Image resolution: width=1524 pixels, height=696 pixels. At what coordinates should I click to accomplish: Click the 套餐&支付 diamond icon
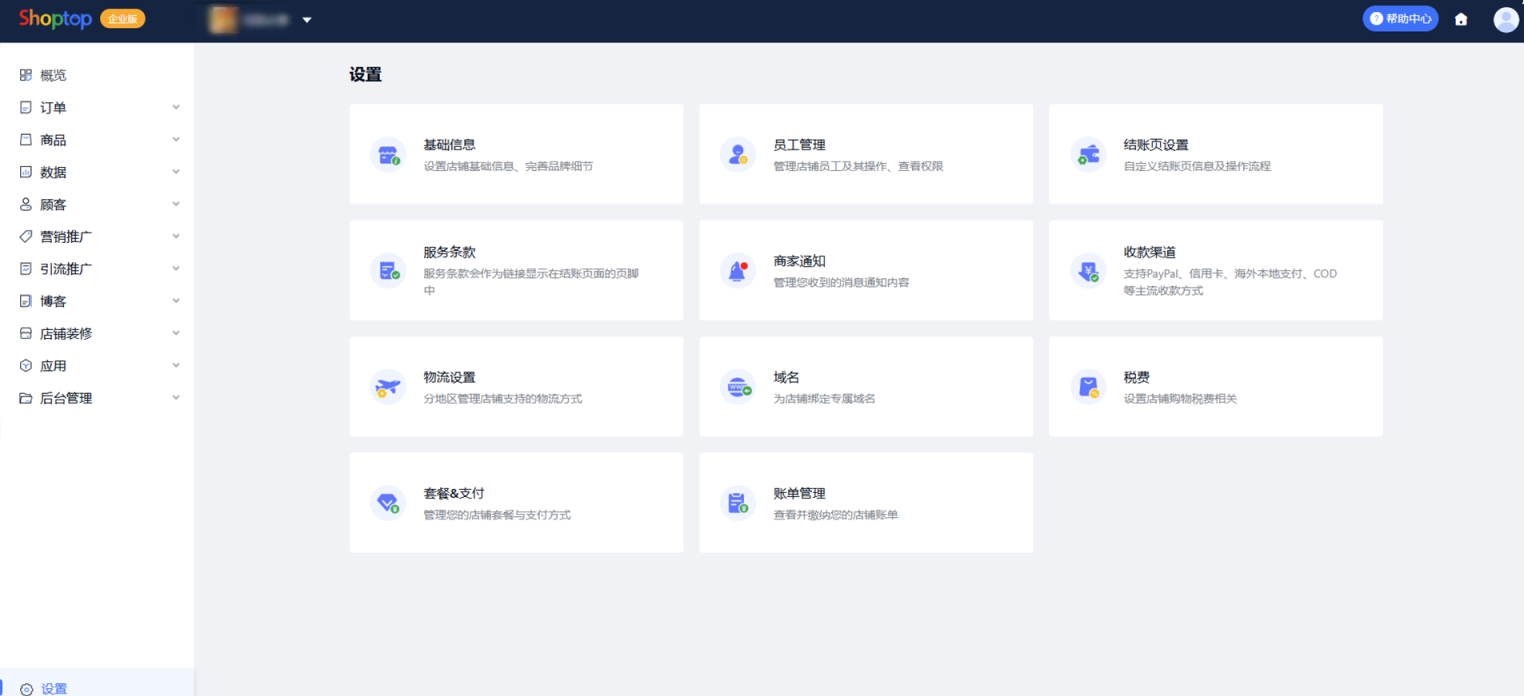coord(388,503)
